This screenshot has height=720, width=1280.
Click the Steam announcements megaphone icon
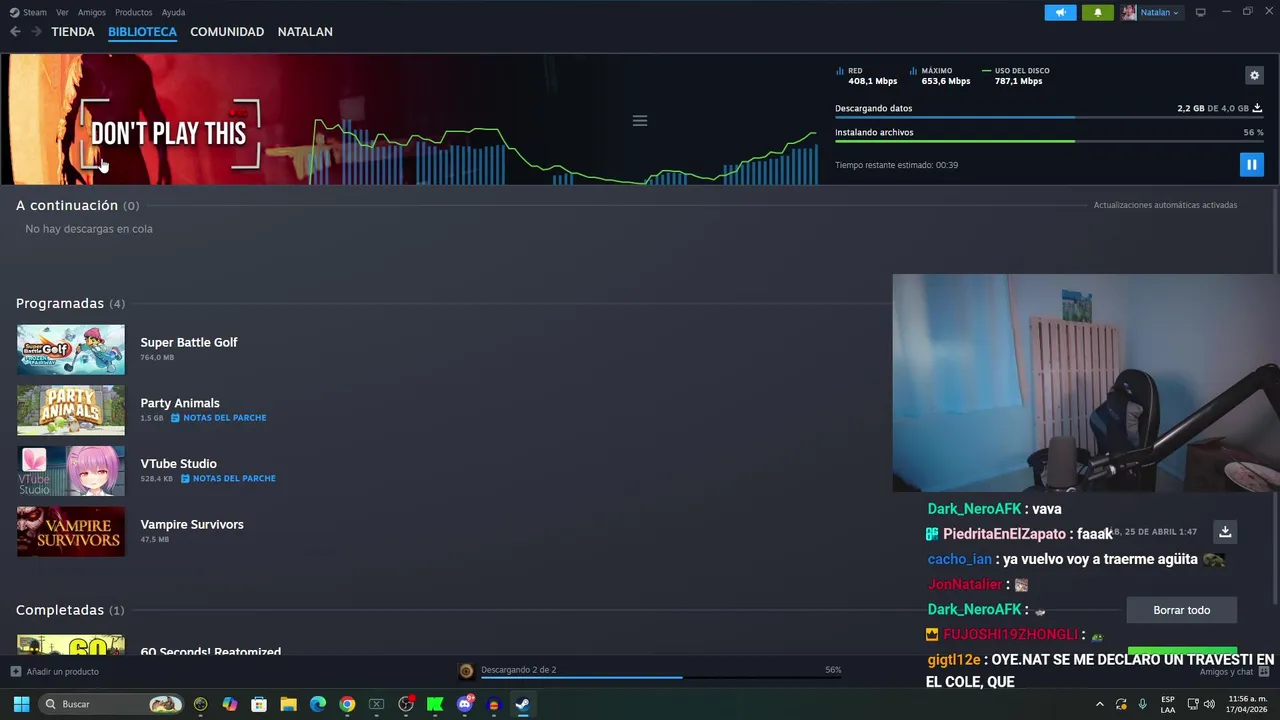point(1061,12)
